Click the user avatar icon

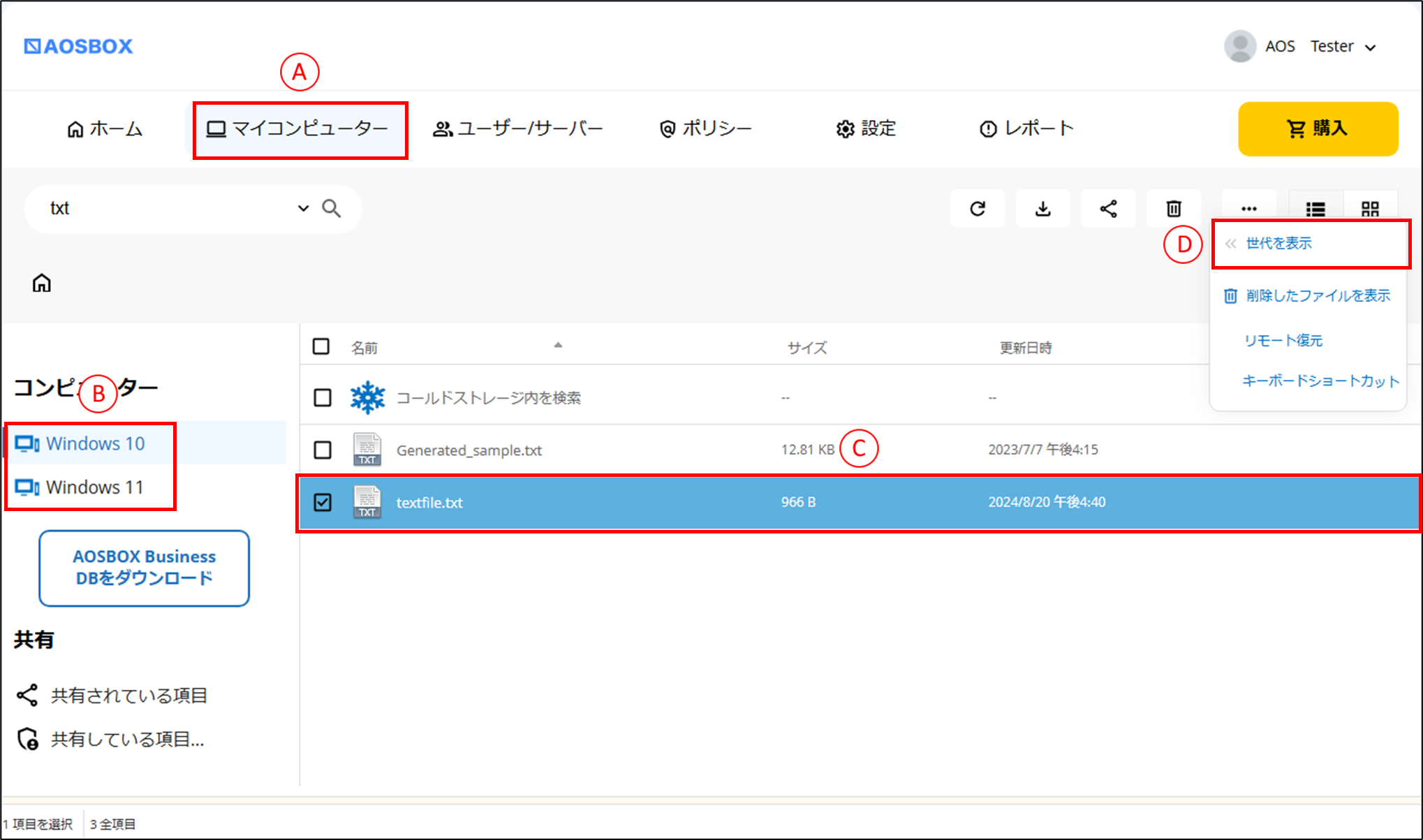pyautogui.click(x=1240, y=47)
